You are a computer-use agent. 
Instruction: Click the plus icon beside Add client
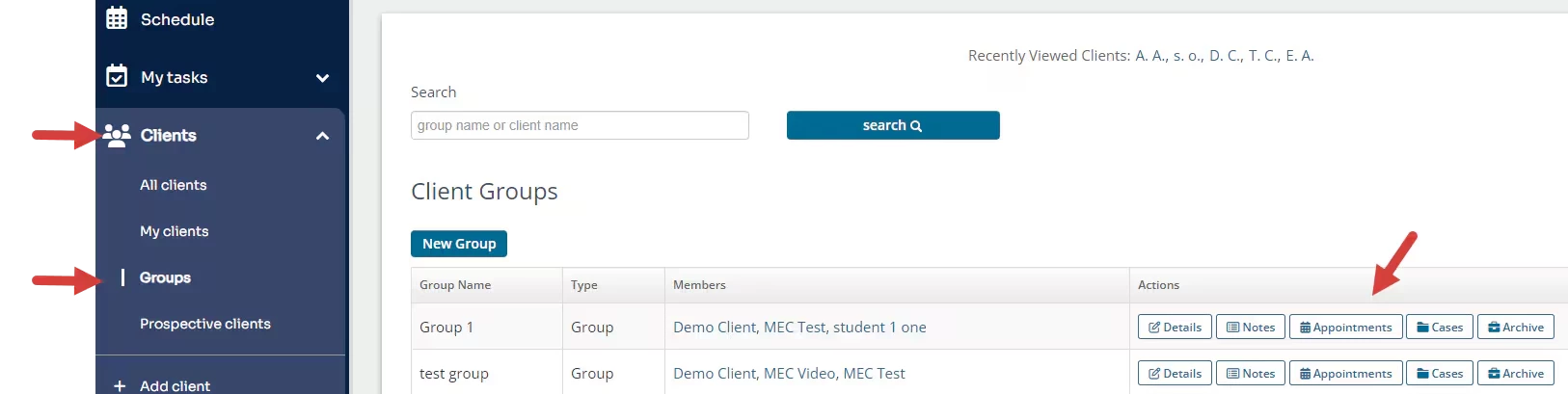pyautogui.click(x=120, y=385)
